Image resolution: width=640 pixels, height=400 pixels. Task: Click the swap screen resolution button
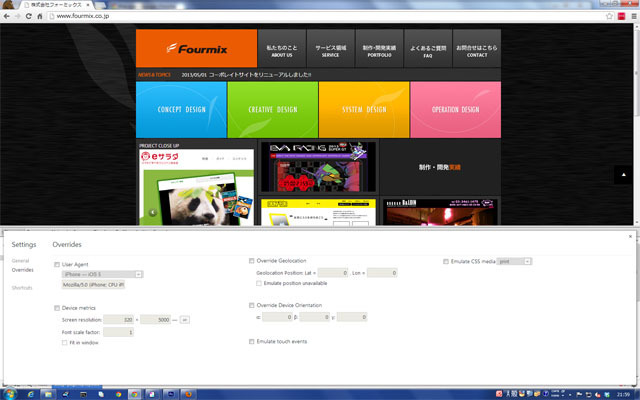(x=185, y=319)
